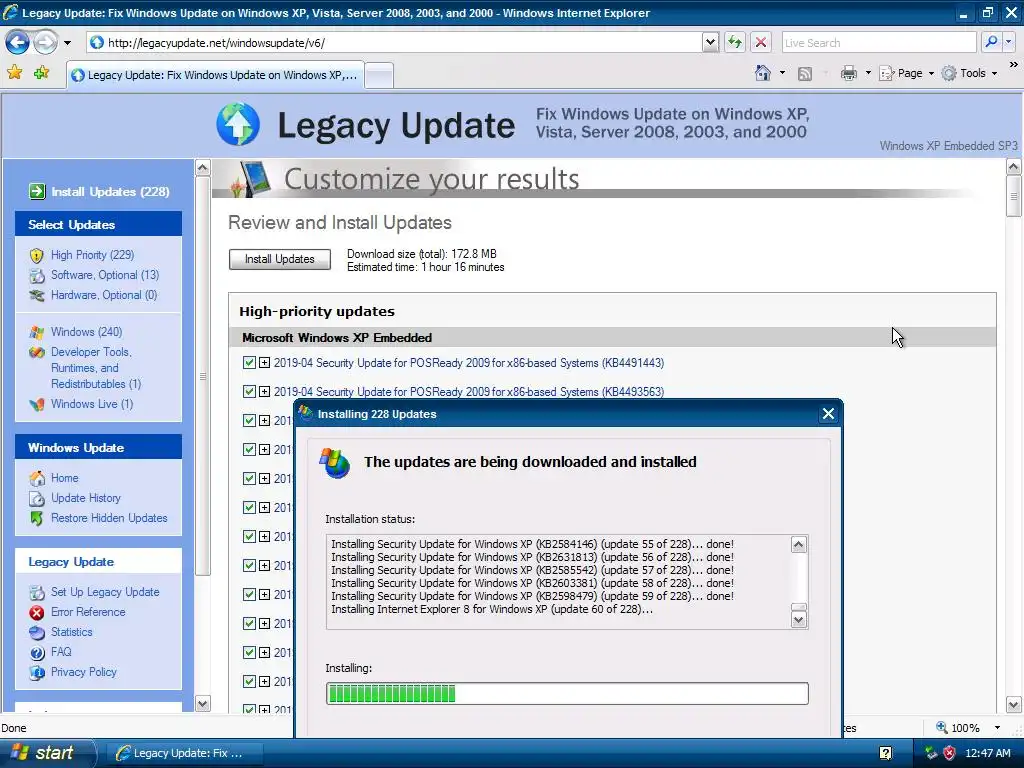The height and width of the screenshot is (768, 1024).
Task: Click the IE Back navigation button
Action: [18, 43]
